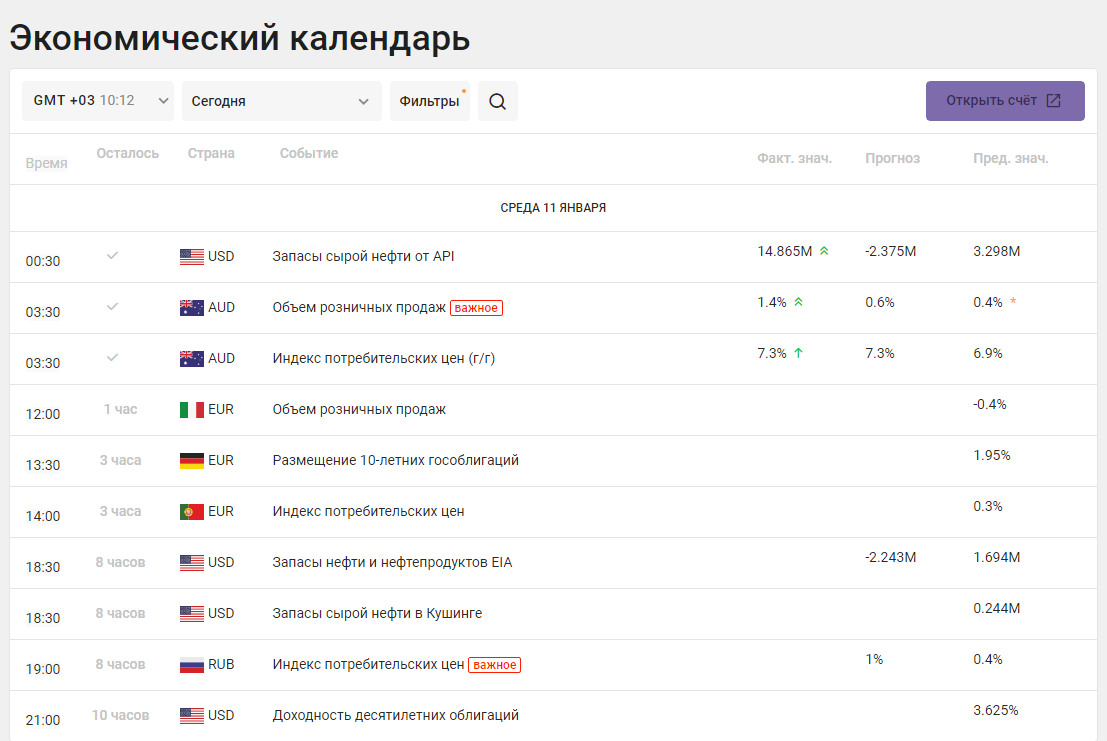Click the 13:30 time cell
This screenshot has width=1107, height=741.
[43, 465]
